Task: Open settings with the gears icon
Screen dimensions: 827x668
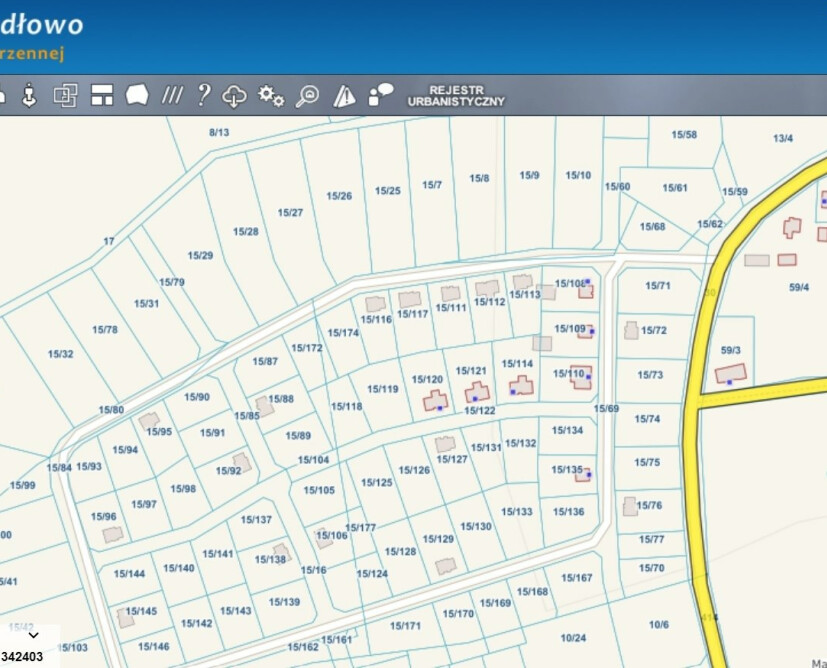Action: 271,96
